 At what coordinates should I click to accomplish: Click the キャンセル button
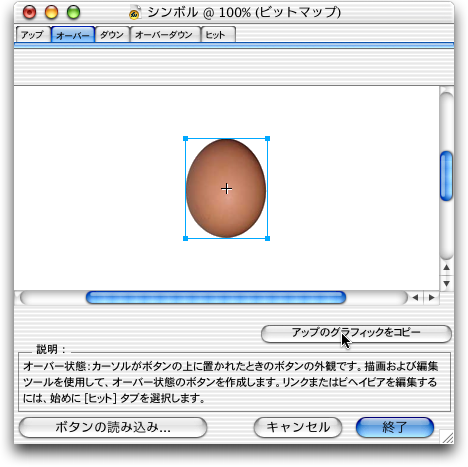click(x=298, y=427)
